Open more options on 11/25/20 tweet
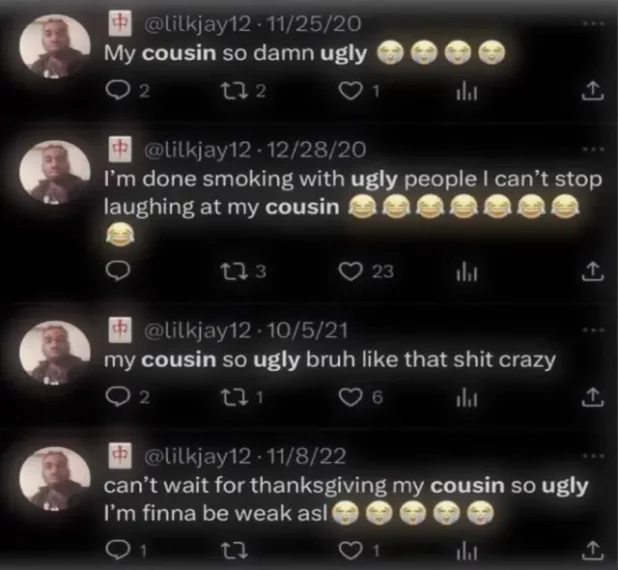 point(592,24)
